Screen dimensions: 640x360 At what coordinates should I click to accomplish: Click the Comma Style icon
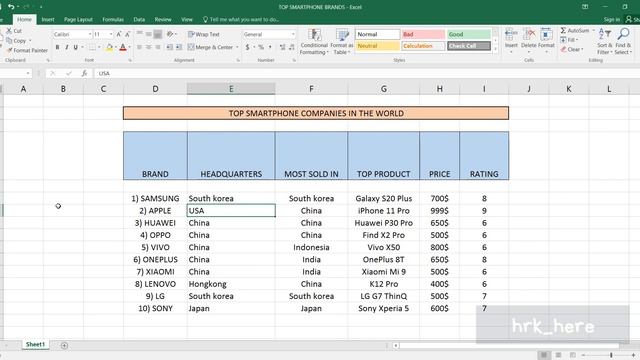[270, 47]
